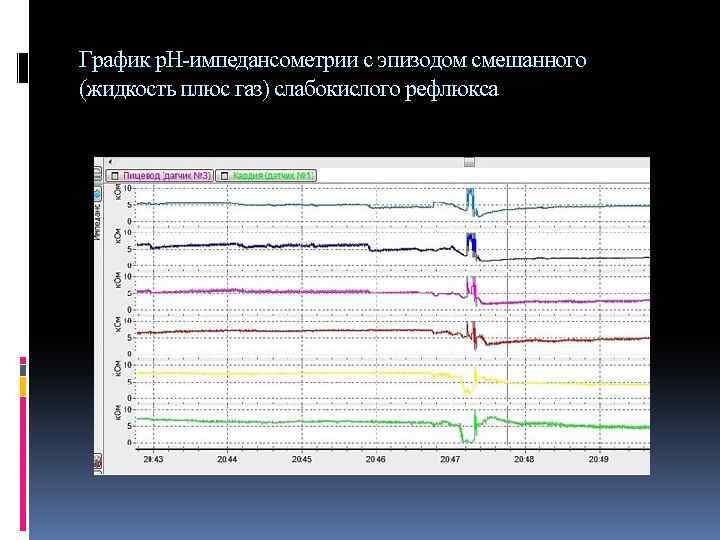Viewport: 720px width, 540px height.
Task: Open the Кардия (датчик №1) link
Action: point(273,176)
